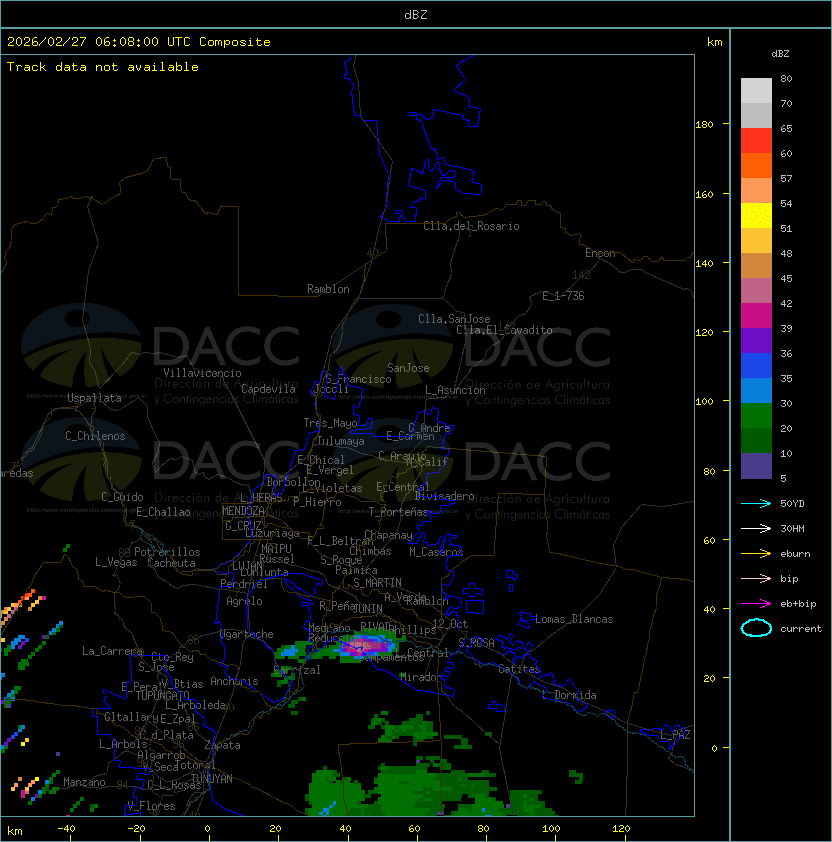Click the 'Clla.SanJose' map label
This screenshot has height=842, width=832.
[x=454, y=319]
